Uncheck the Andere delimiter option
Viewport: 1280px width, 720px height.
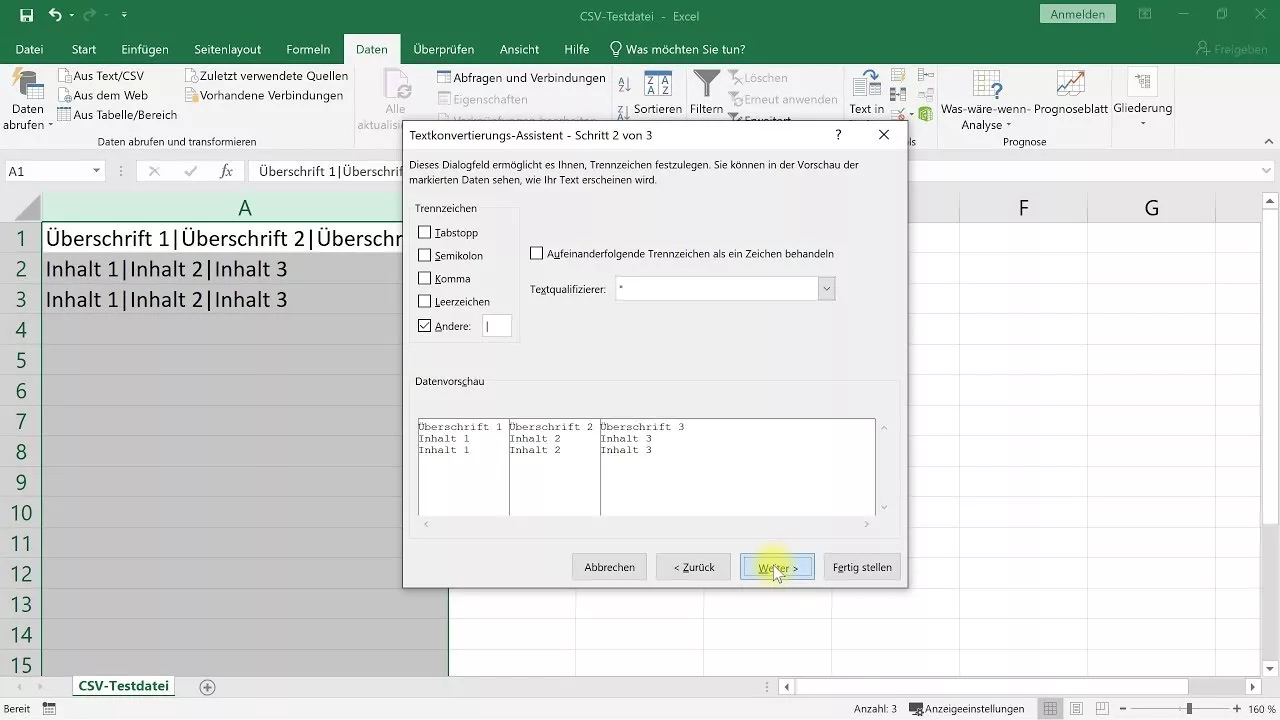pos(424,325)
